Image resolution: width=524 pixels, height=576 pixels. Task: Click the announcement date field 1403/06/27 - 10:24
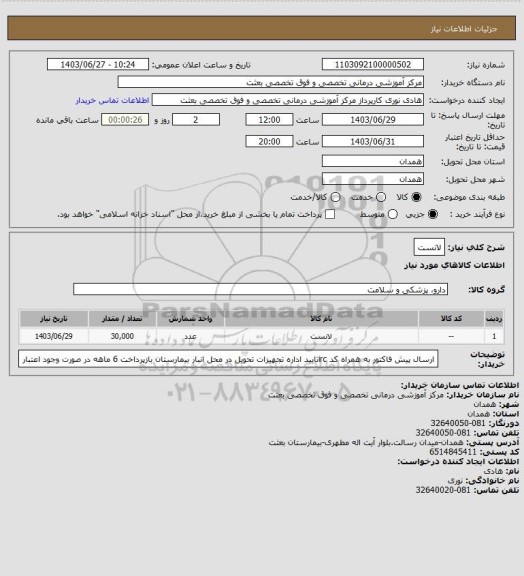(98, 65)
